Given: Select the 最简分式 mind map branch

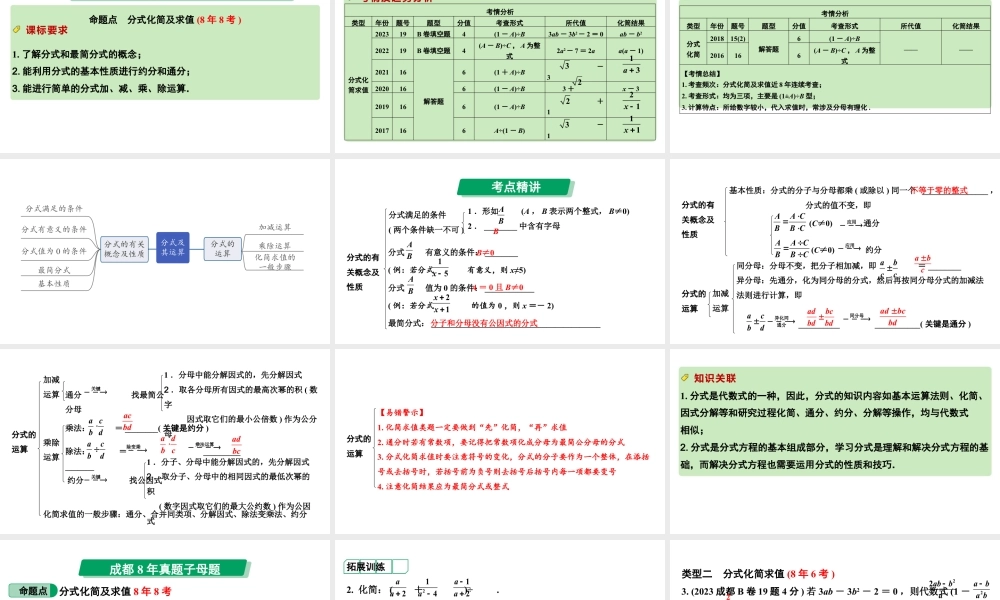Looking at the screenshot, I should (54, 269).
